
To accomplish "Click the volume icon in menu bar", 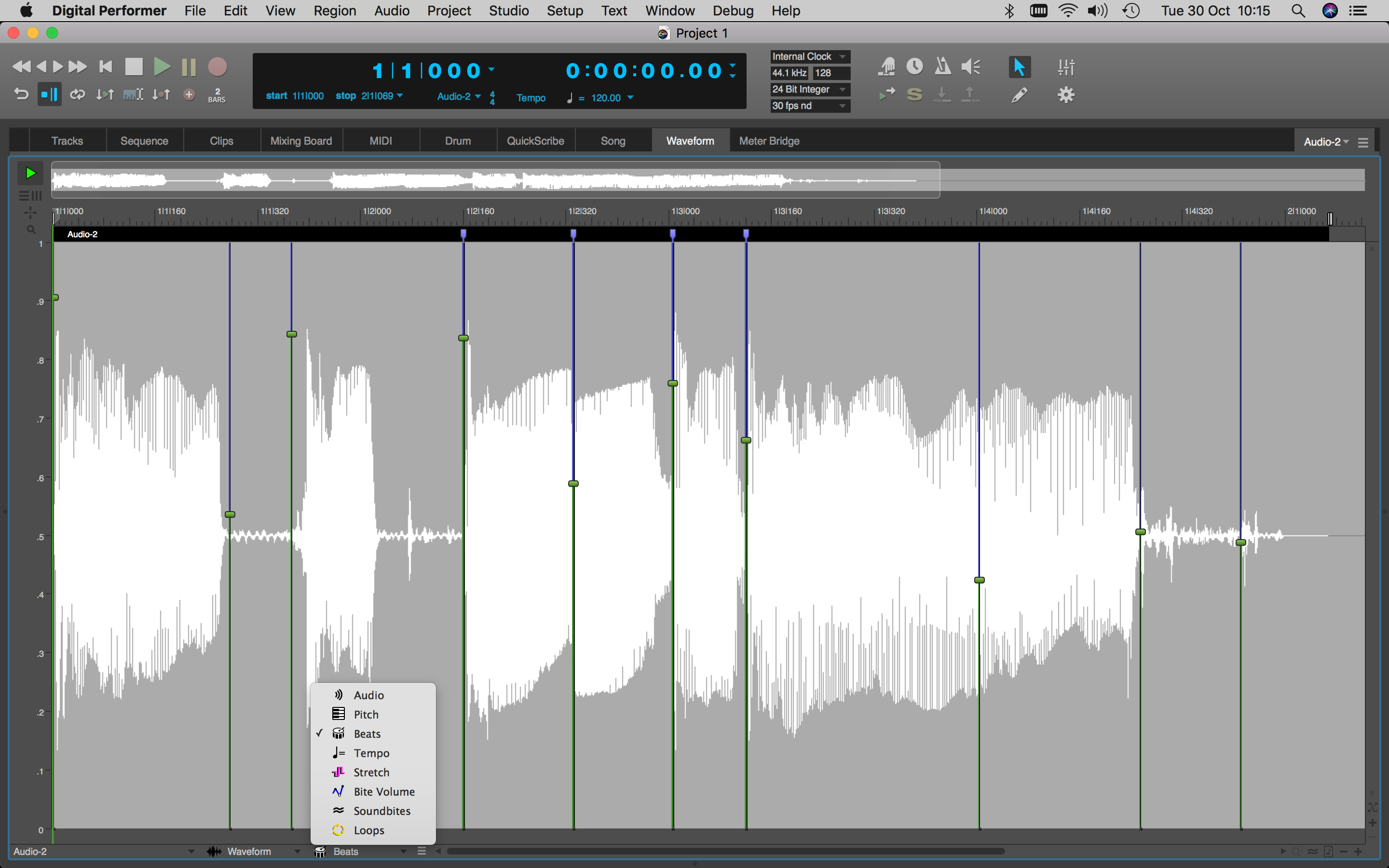I will pos(1097,11).
